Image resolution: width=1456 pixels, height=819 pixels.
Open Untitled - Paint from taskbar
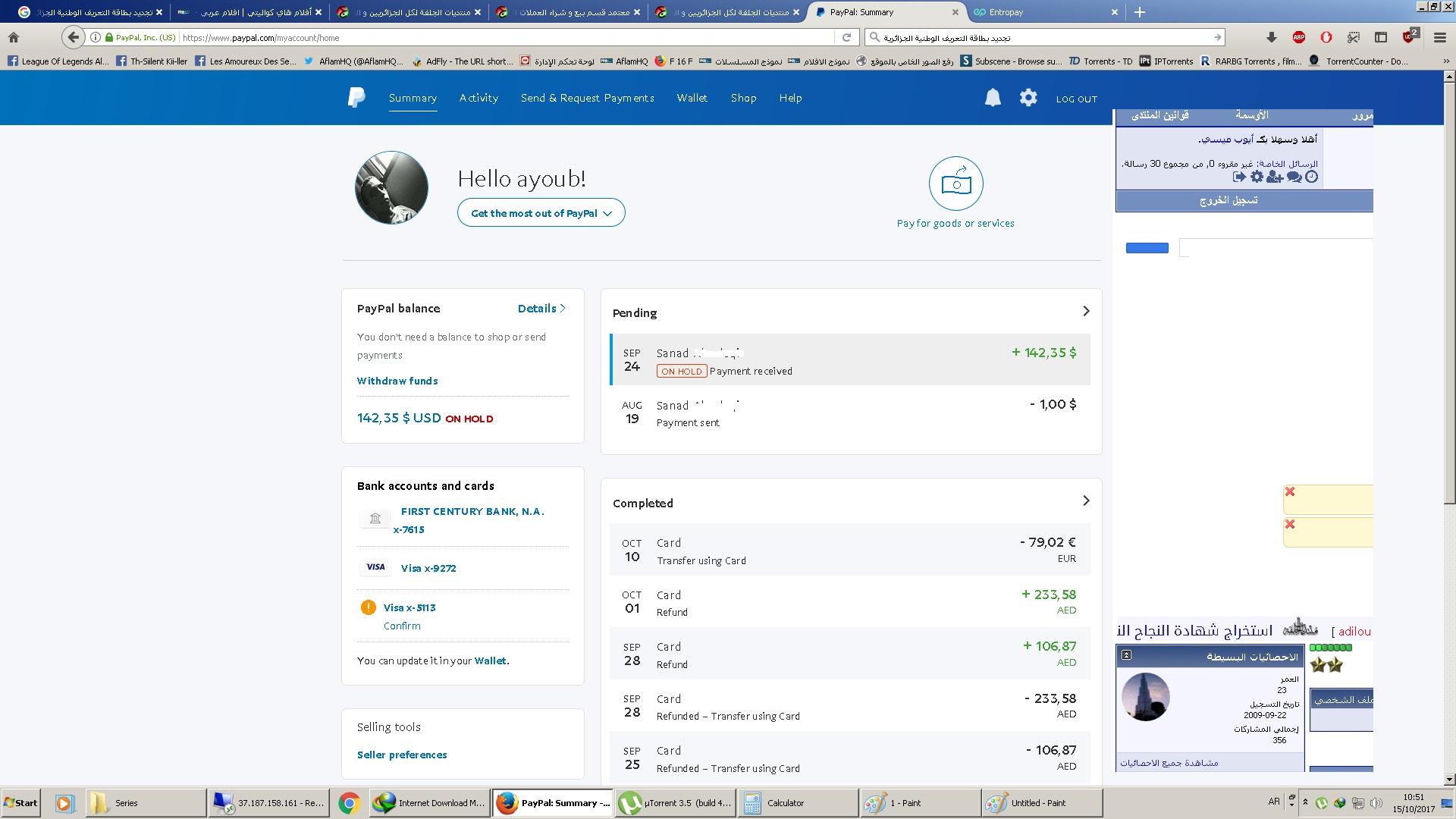click(x=1042, y=803)
